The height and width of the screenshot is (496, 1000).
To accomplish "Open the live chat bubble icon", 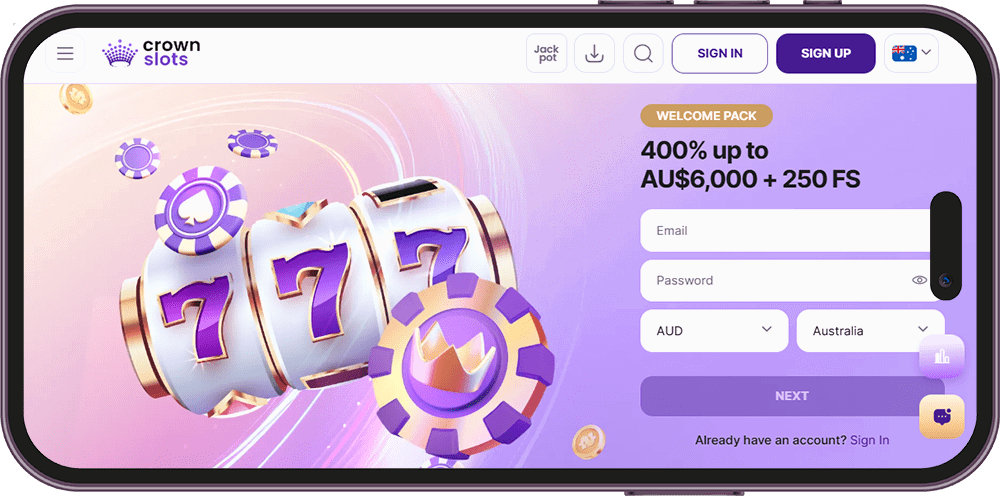I will (941, 417).
